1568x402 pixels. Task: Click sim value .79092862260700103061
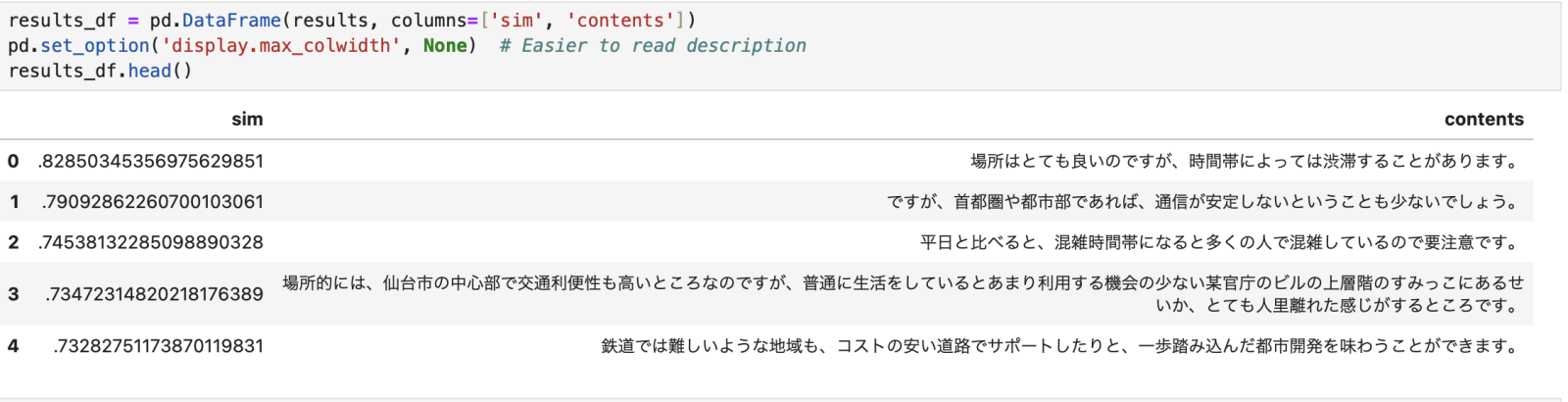[153, 202]
